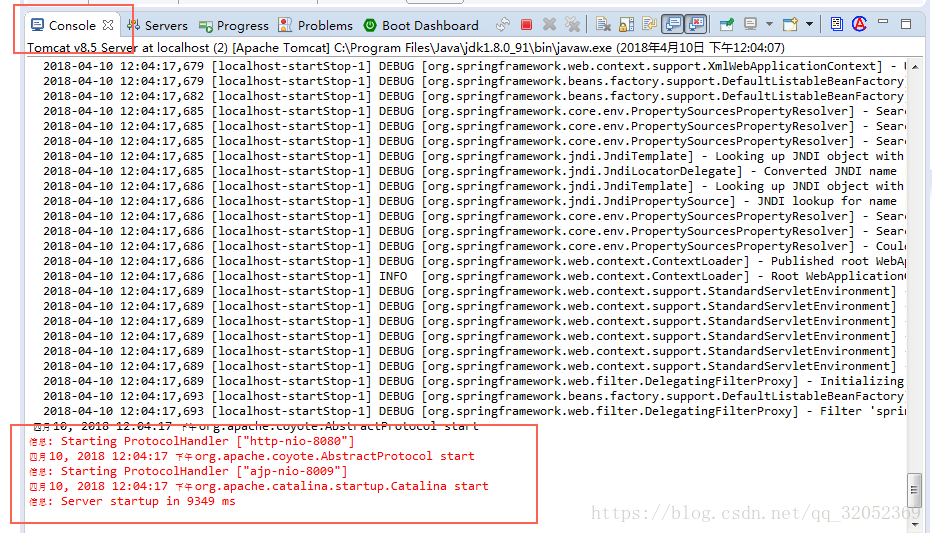The width and height of the screenshot is (932, 533).
Task: Toggle the Word Wrap icon in the console toolbar
Action: tap(649, 24)
